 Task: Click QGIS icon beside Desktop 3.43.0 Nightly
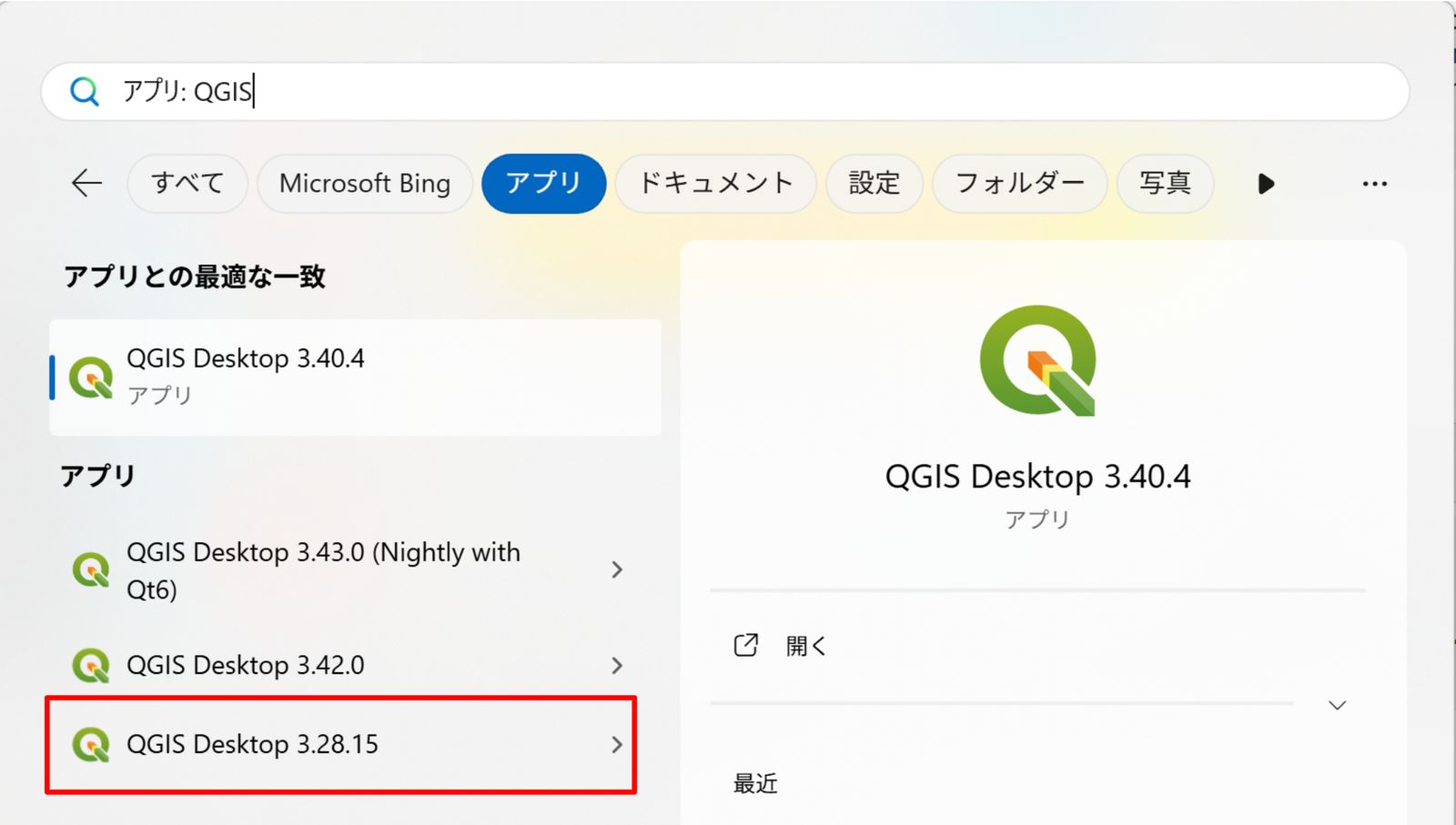point(91,570)
